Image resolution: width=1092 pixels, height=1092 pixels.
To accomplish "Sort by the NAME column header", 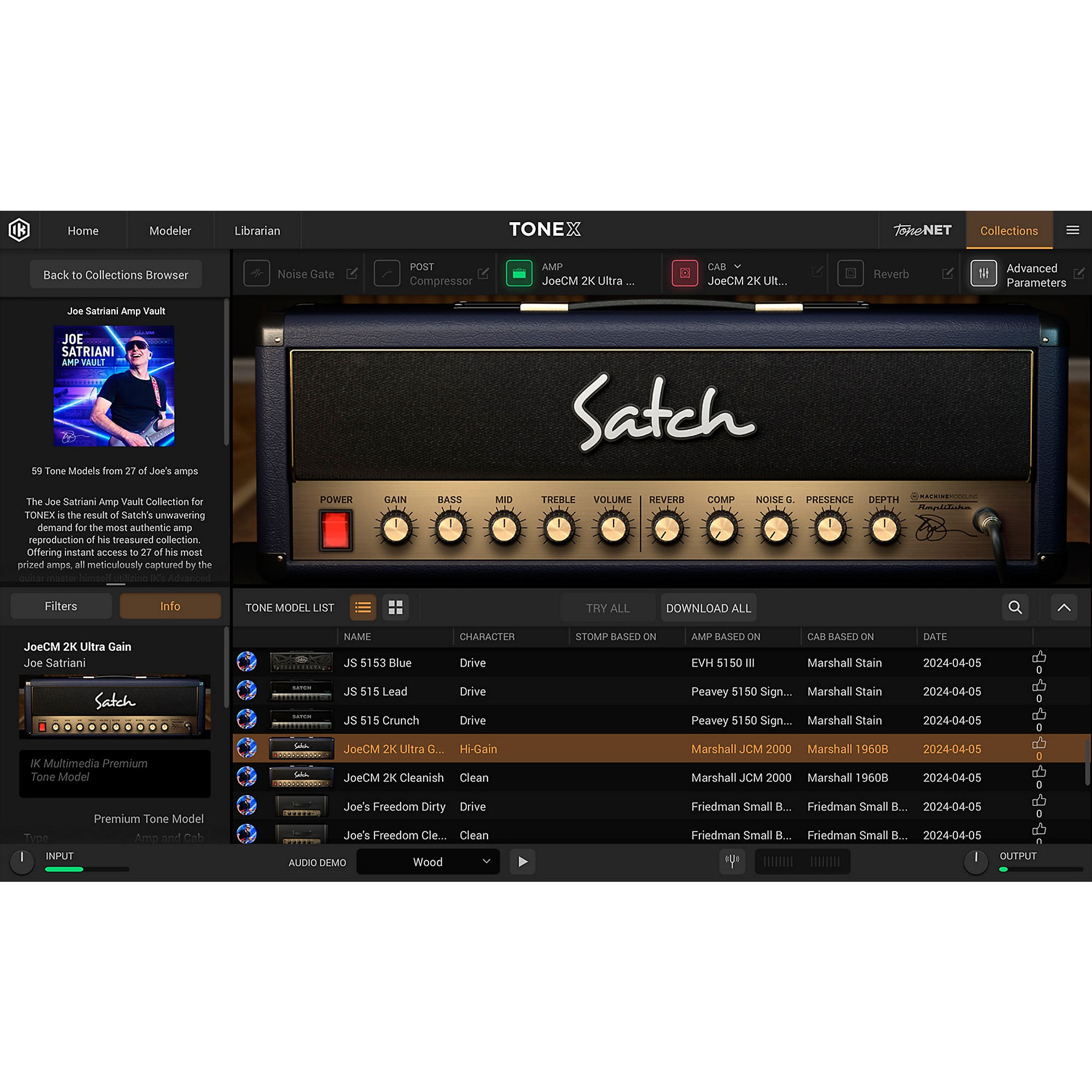I will point(357,637).
